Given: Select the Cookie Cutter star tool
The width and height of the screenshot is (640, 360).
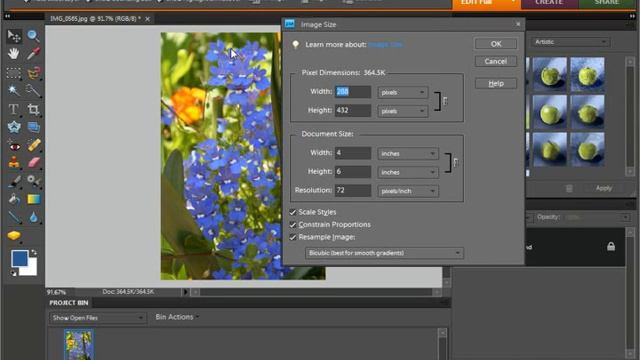Looking at the screenshot, I should [14, 127].
